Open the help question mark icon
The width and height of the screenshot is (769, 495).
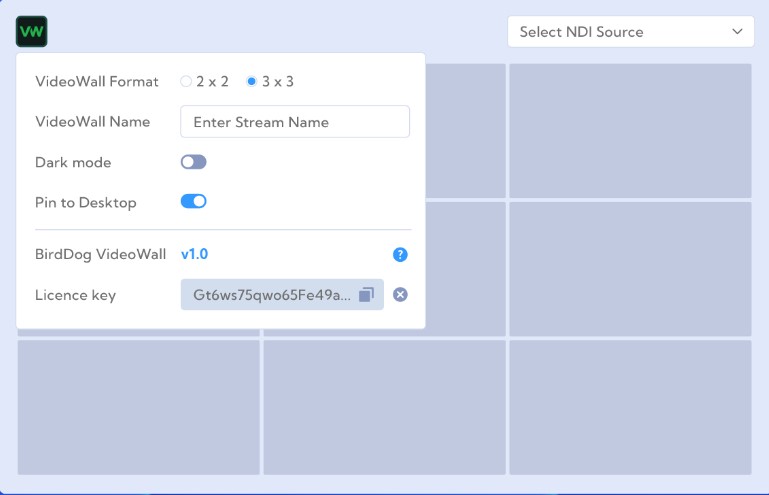tap(400, 255)
